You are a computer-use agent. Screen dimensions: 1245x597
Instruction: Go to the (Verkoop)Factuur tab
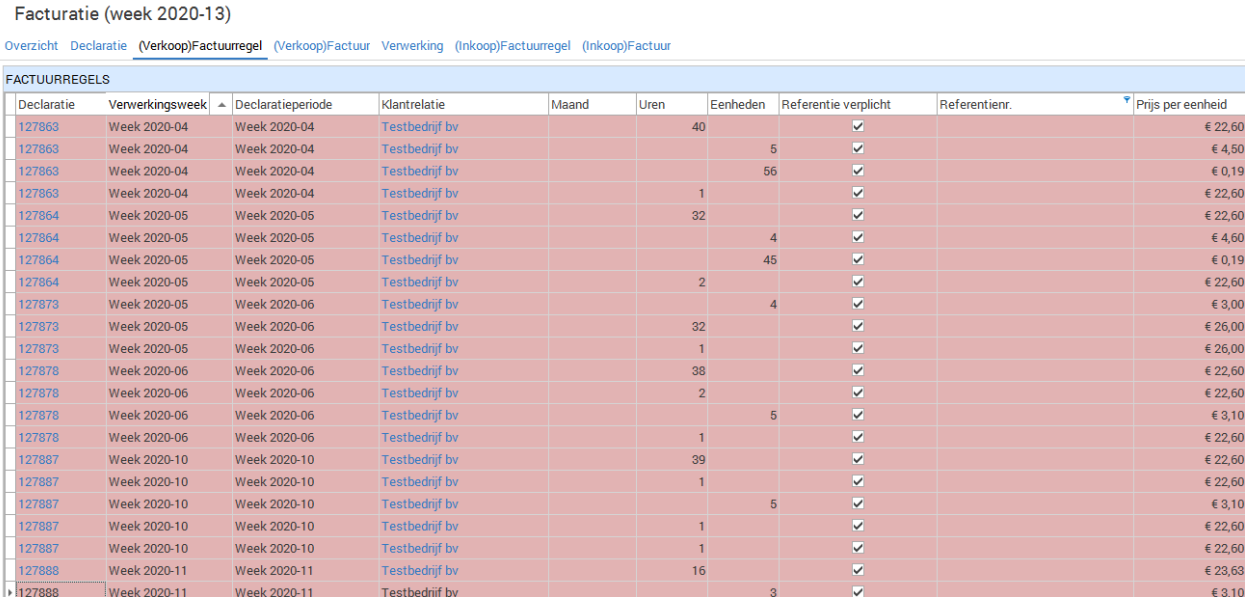coord(321,46)
